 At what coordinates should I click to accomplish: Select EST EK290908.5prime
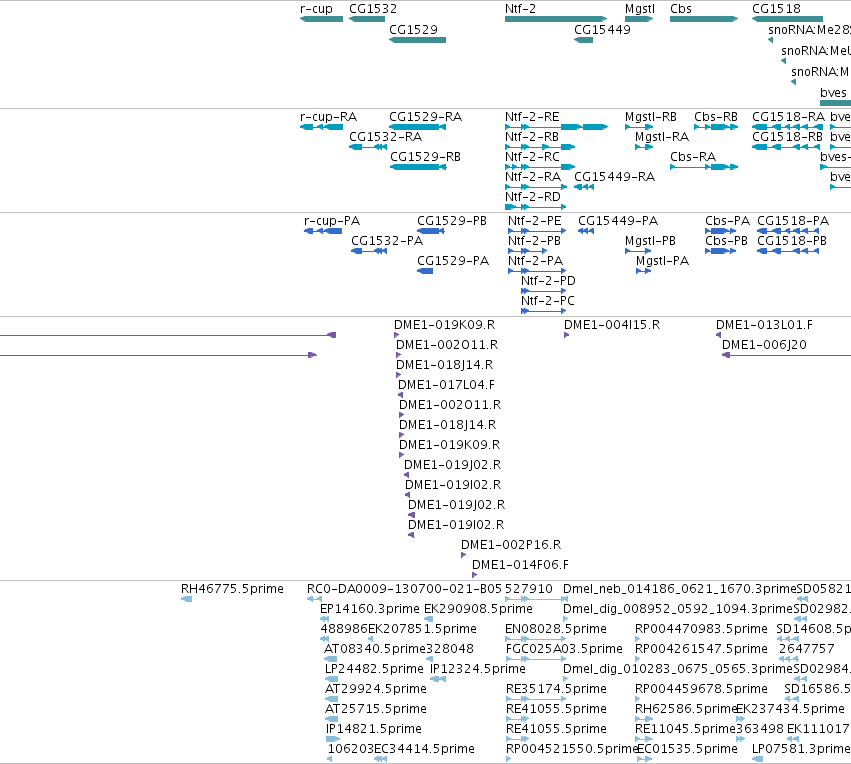[x=478, y=609]
